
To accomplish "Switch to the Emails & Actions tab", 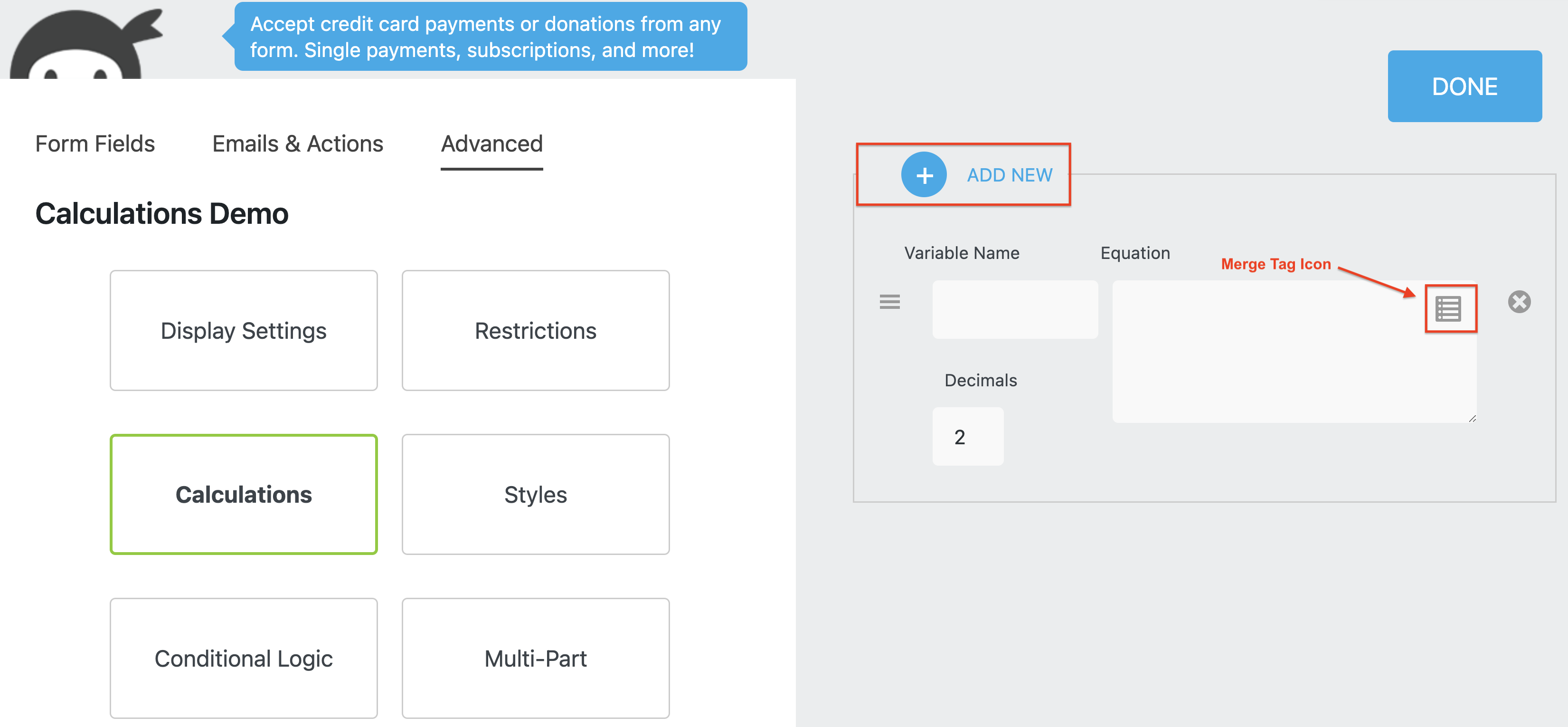I will [x=297, y=143].
